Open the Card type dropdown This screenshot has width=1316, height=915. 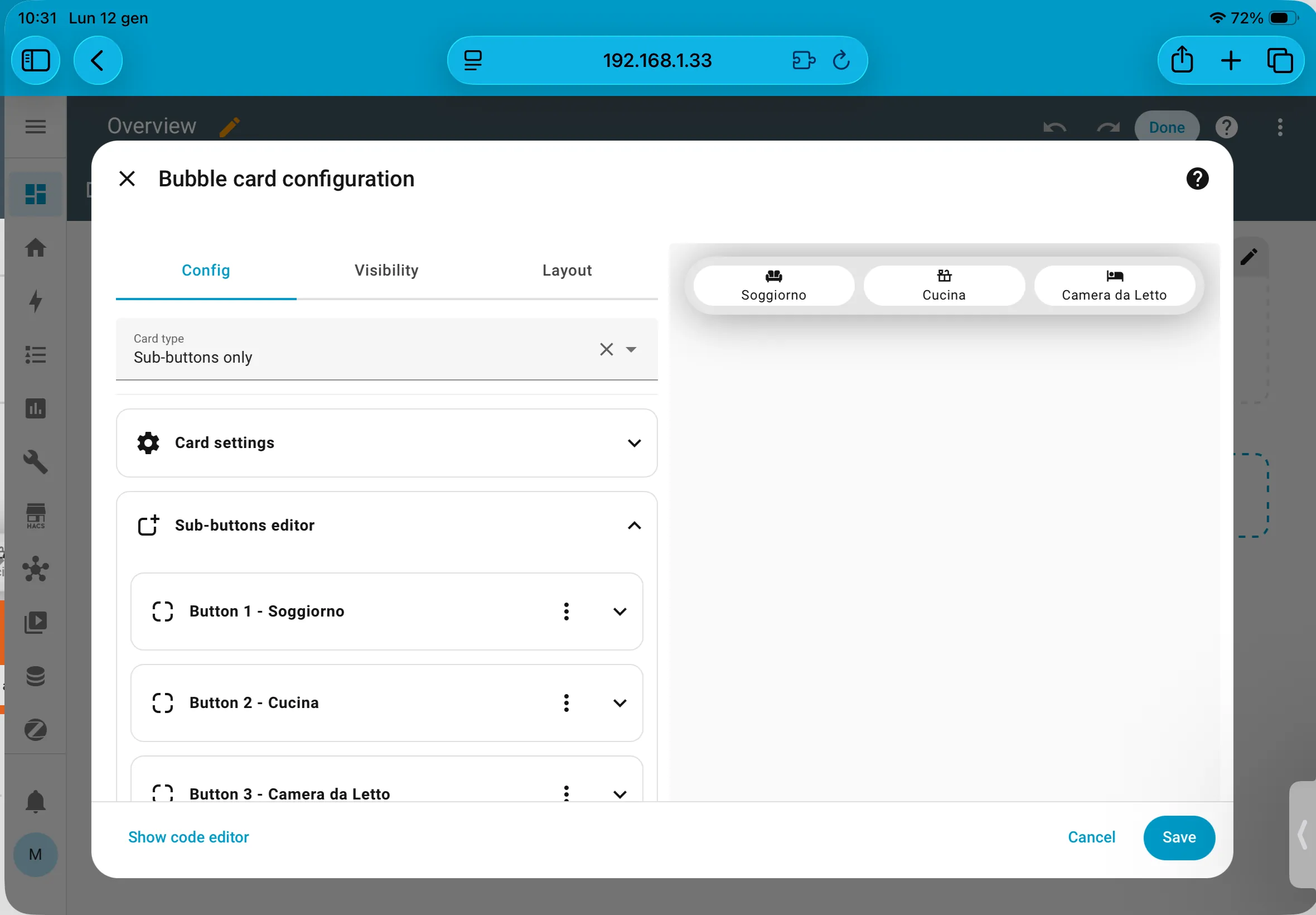631,349
